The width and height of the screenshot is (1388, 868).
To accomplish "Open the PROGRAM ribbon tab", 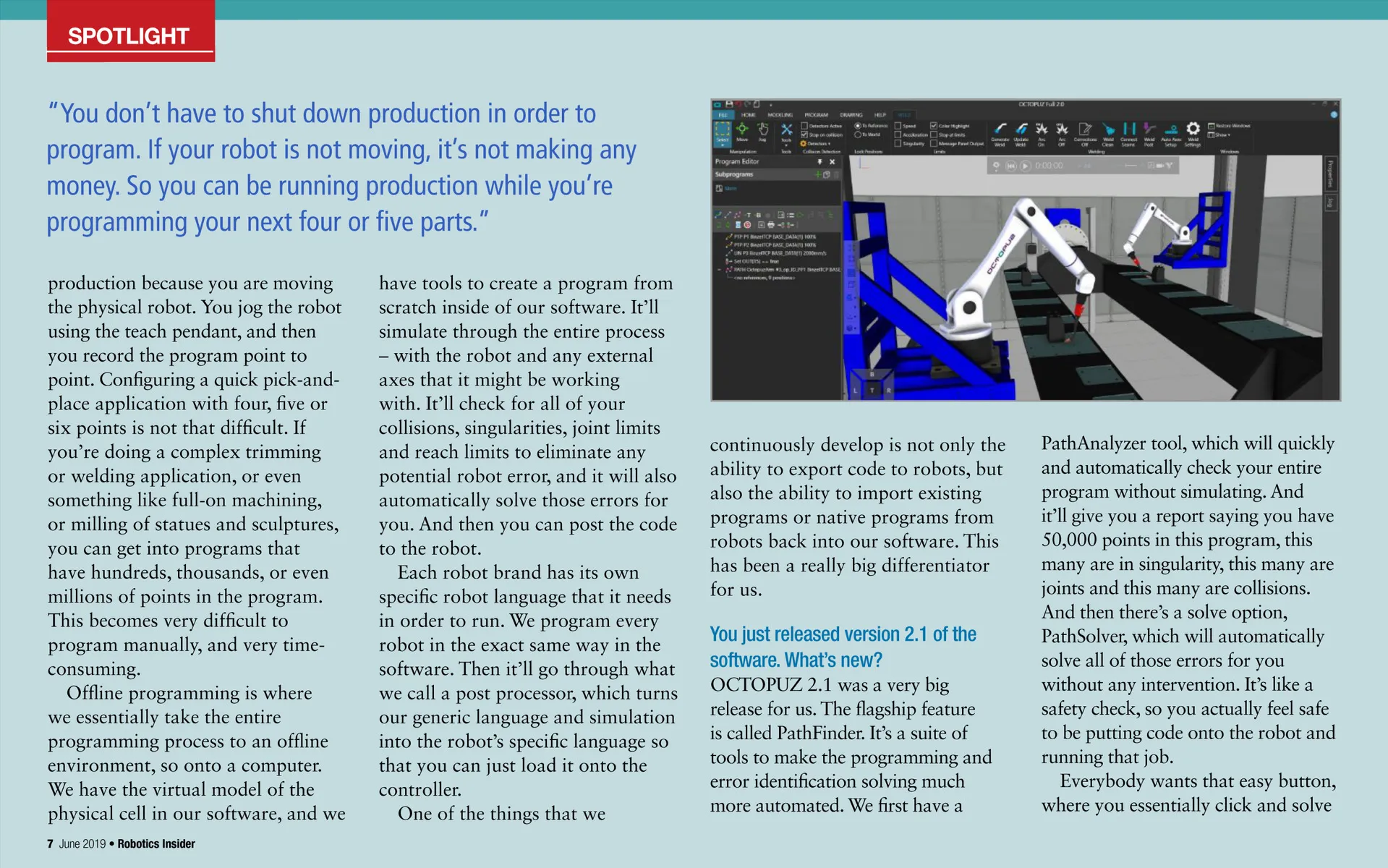I will 816,115.
